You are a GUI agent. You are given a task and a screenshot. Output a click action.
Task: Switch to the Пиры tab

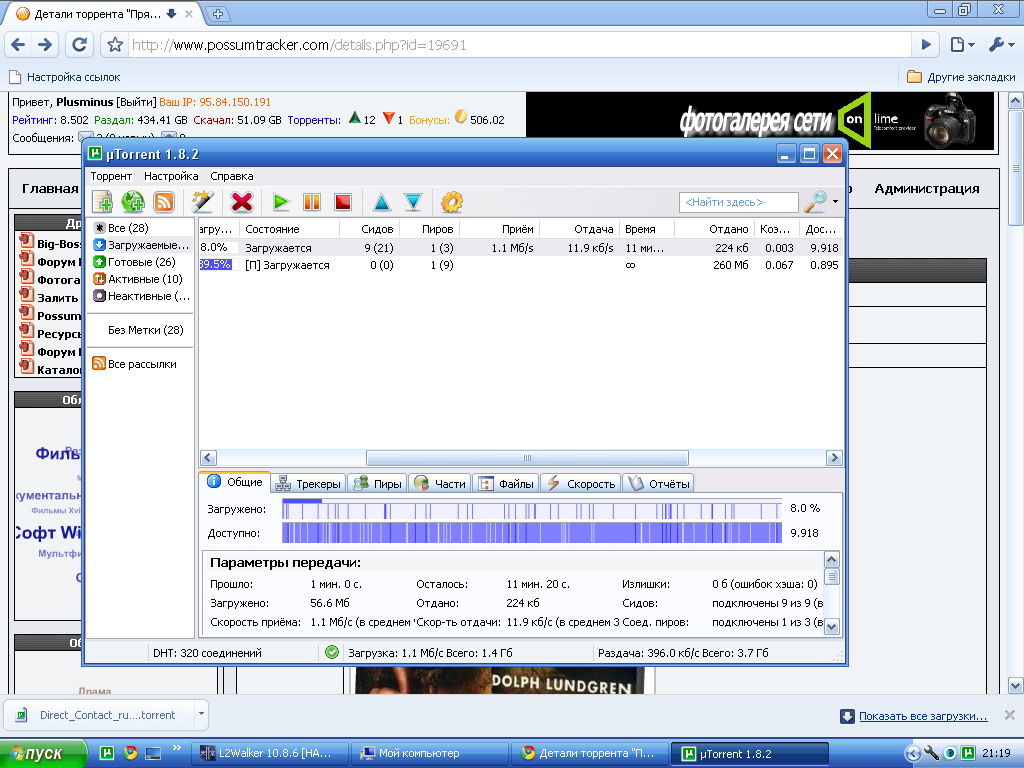point(377,484)
